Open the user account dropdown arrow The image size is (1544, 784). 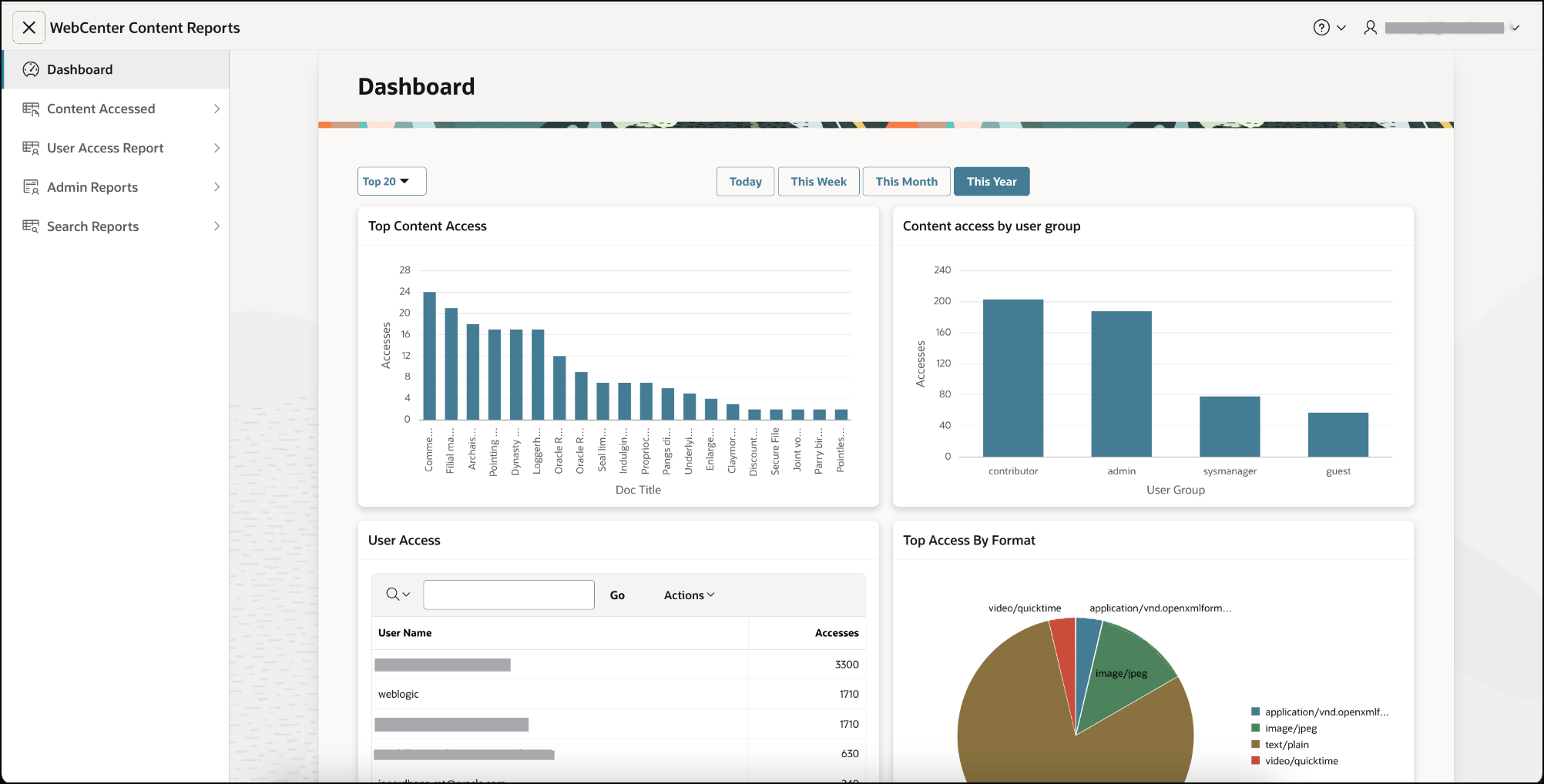(1515, 28)
